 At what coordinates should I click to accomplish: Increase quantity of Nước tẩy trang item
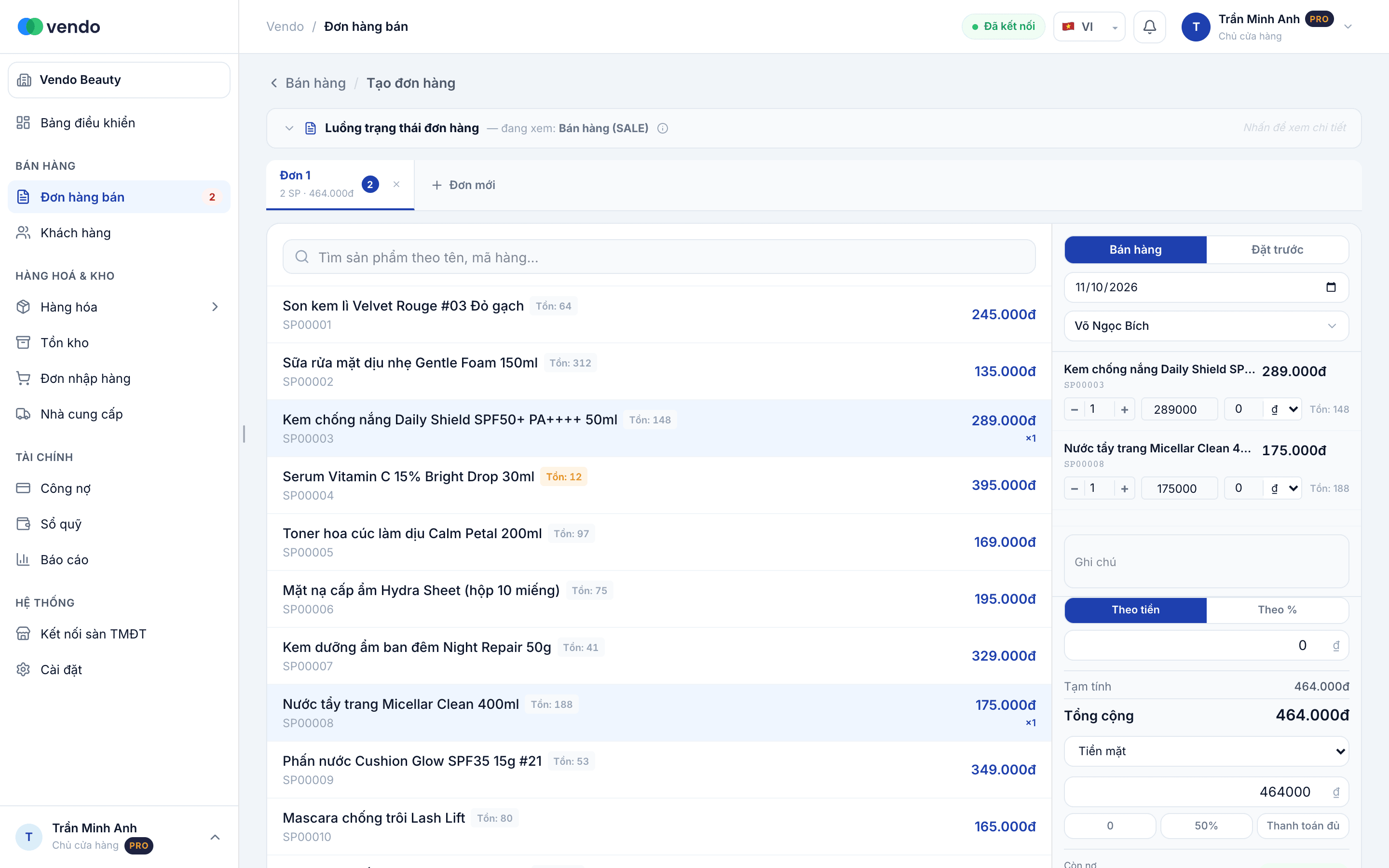pyautogui.click(x=1124, y=488)
